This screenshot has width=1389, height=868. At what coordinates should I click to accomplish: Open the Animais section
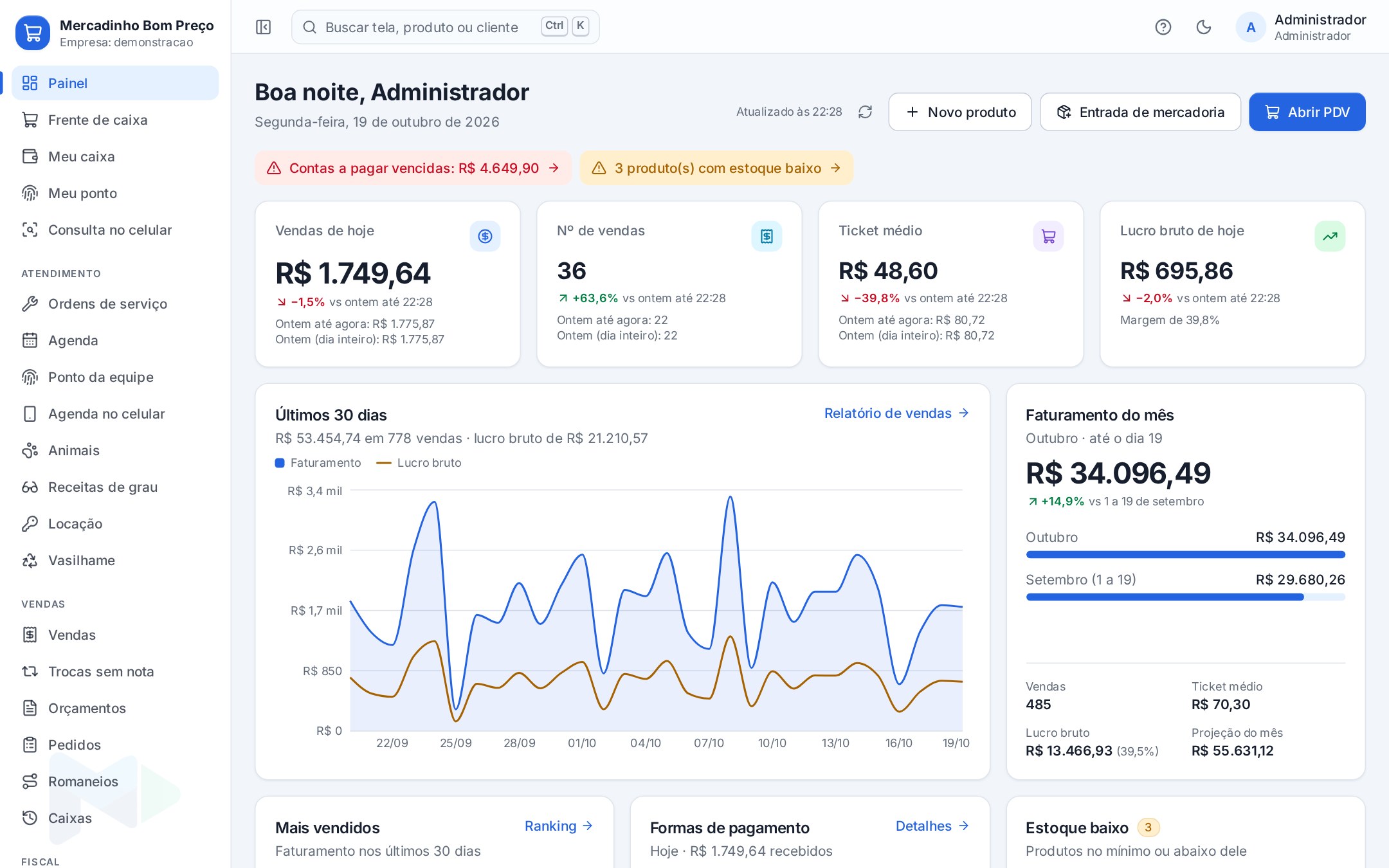(115, 450)
